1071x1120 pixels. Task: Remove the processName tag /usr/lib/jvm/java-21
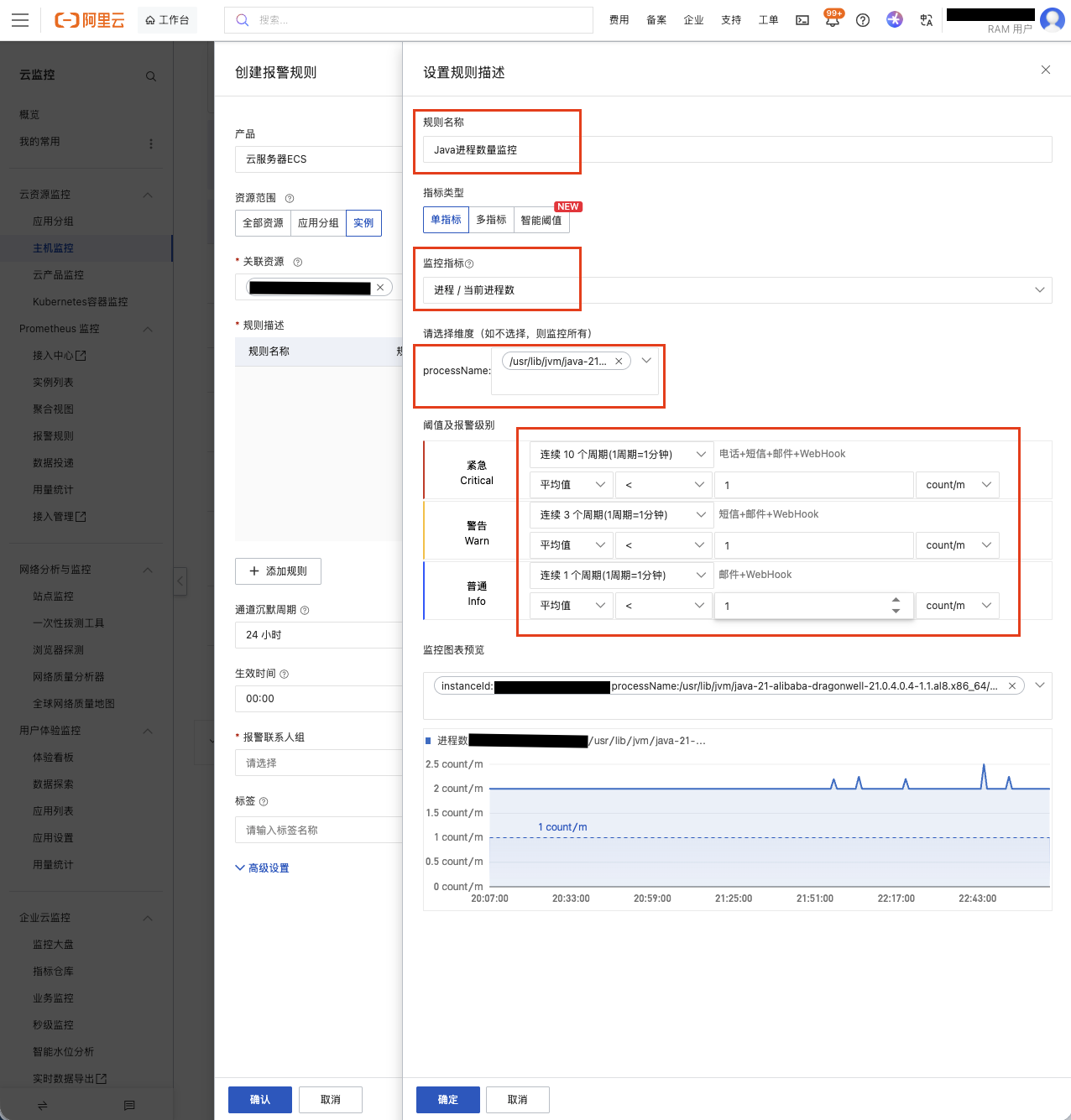point(619,362)
